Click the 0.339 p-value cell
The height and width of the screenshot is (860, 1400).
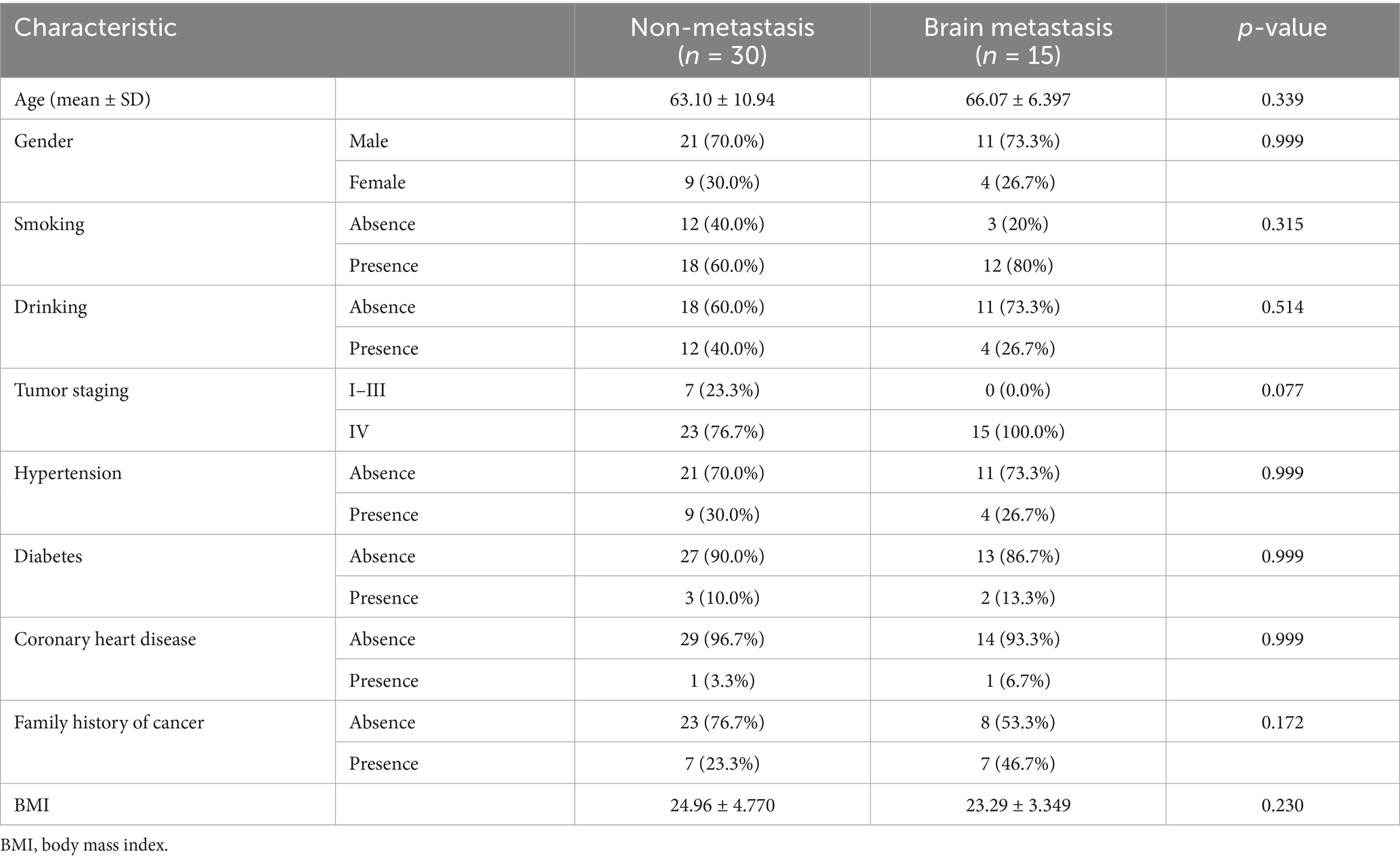(1282, 99)
